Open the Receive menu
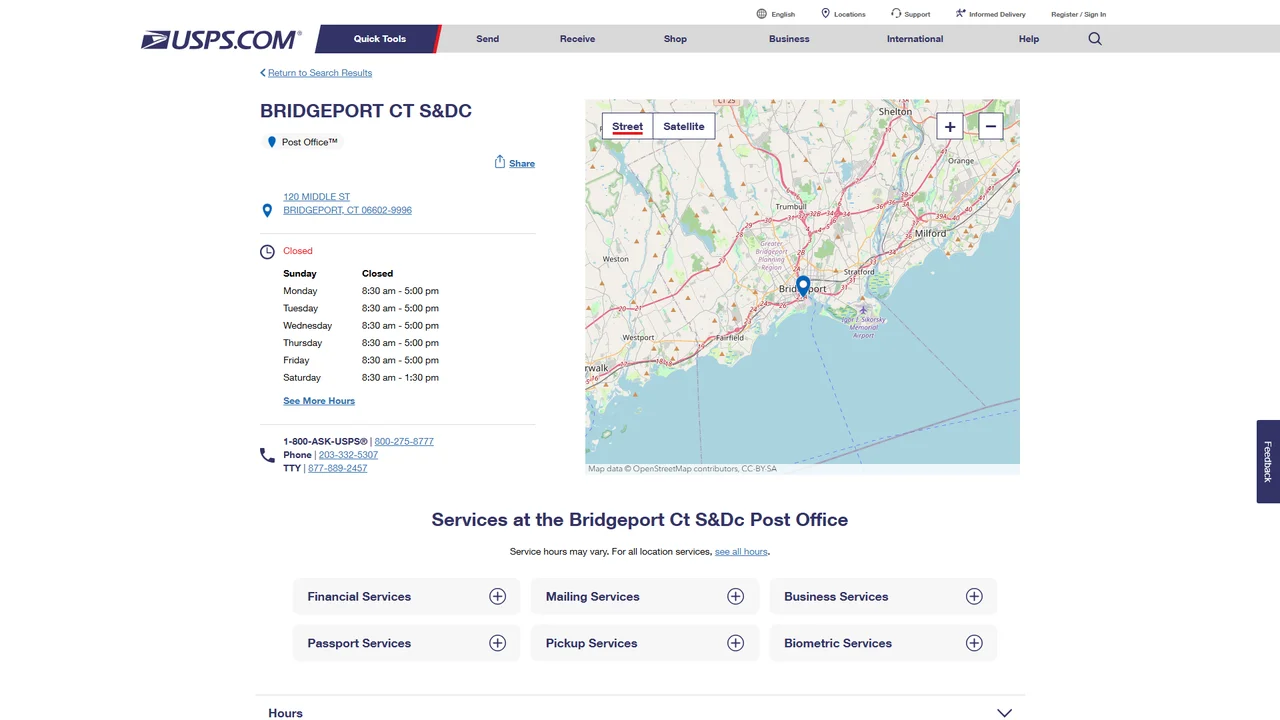The image size is (1280, 720). (x=577, y=39)
